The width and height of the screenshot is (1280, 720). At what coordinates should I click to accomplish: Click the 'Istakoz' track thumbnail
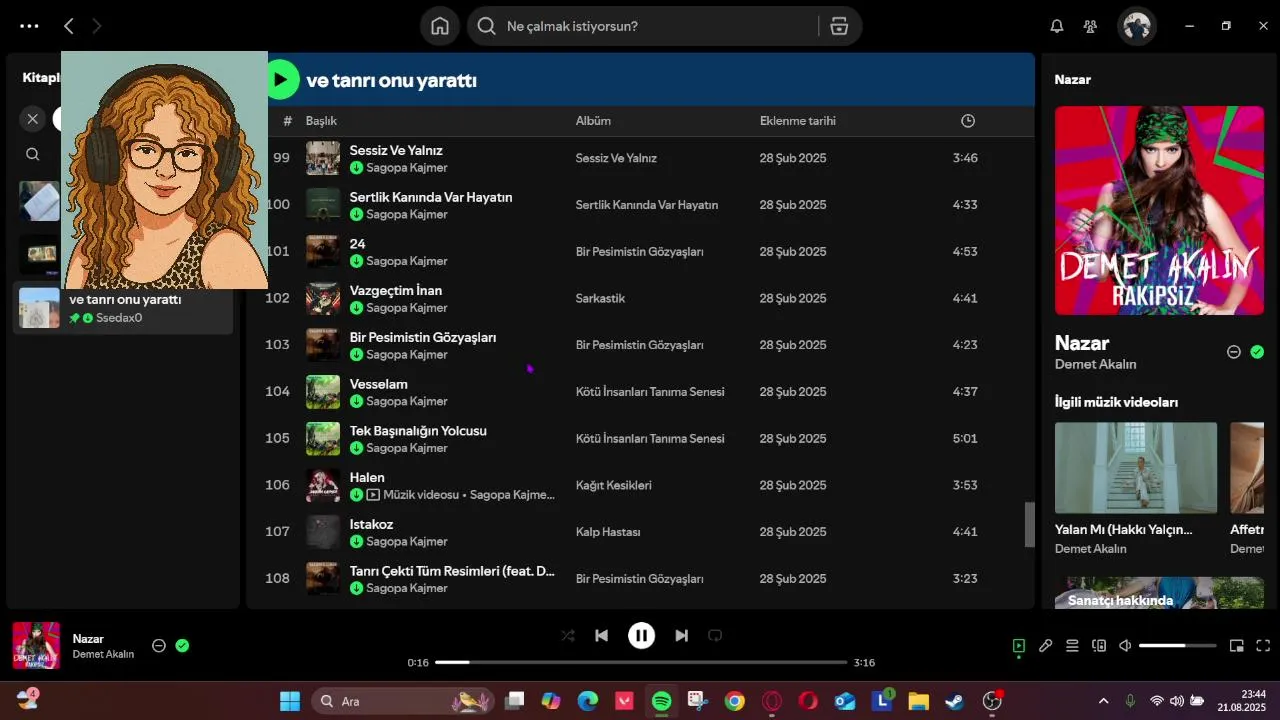323,532
